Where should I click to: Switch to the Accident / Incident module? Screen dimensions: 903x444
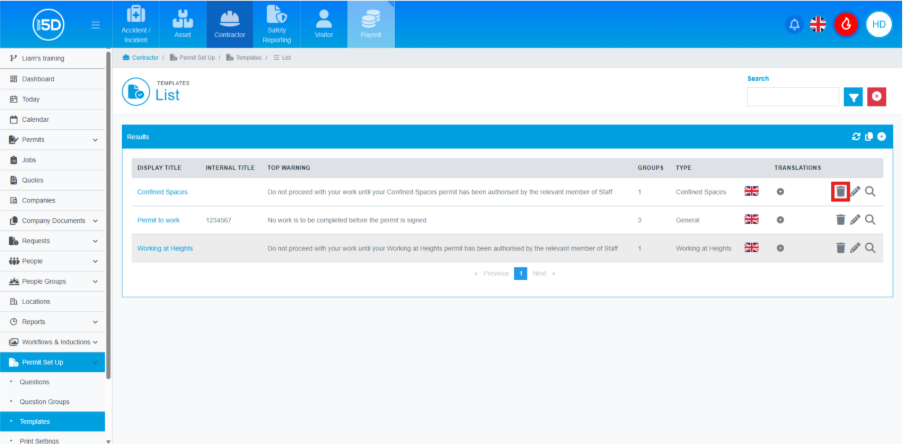tap(136, 25)
